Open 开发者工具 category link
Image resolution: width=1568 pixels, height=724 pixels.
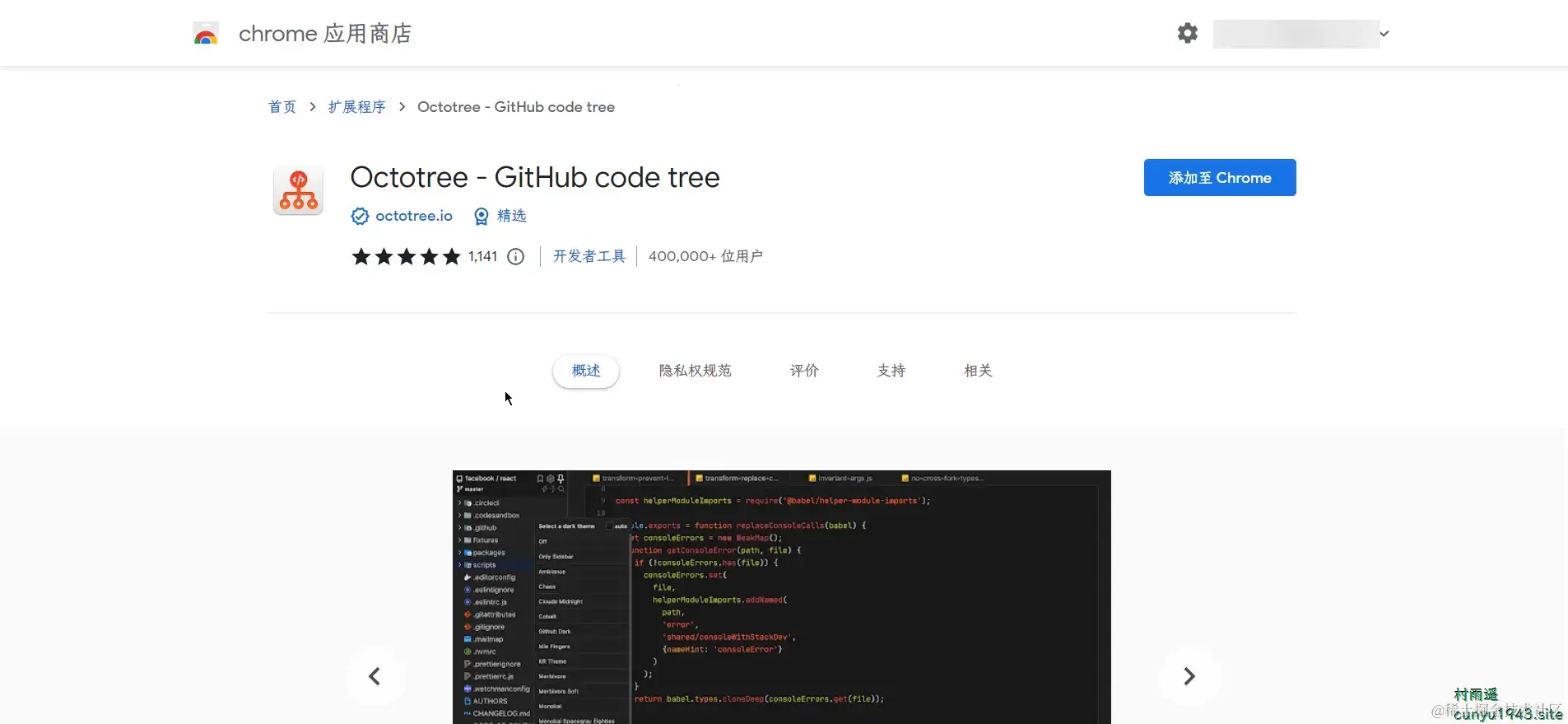pos(589,256)
